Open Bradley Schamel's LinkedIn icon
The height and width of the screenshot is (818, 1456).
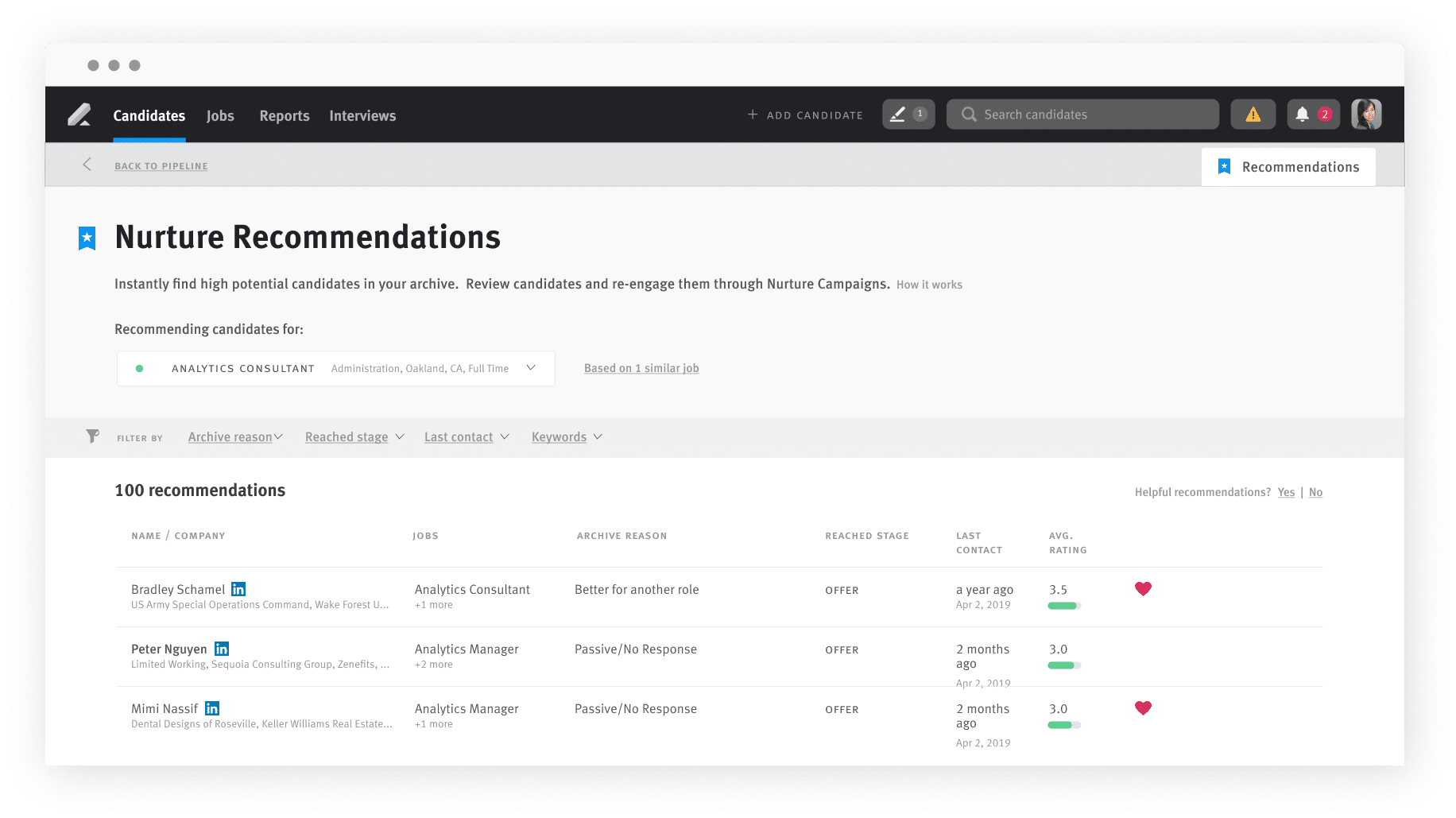[x=238, y=589]
